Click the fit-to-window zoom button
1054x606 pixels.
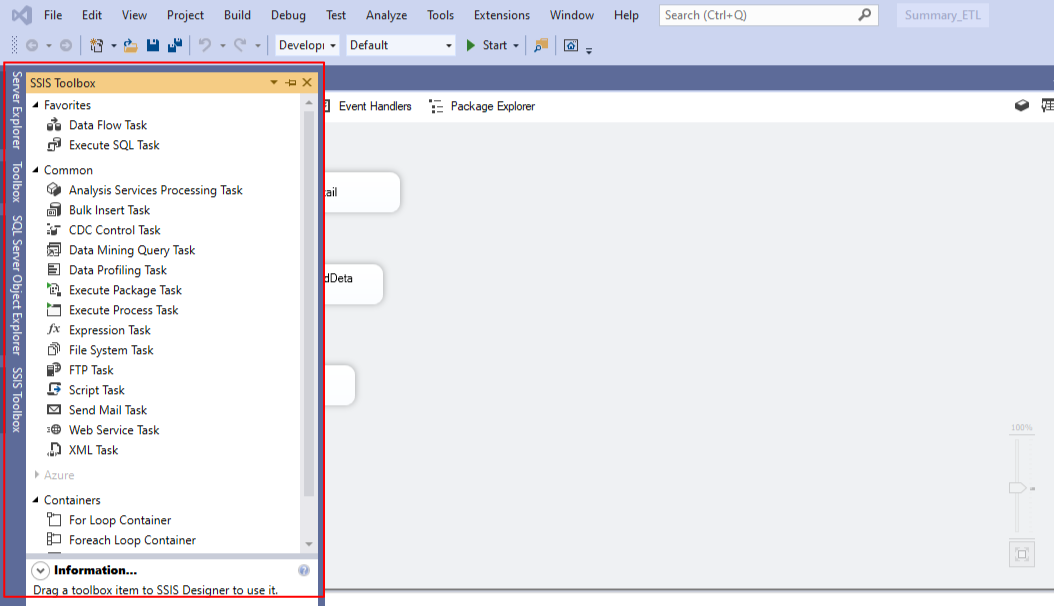[x=1022, y=554]
